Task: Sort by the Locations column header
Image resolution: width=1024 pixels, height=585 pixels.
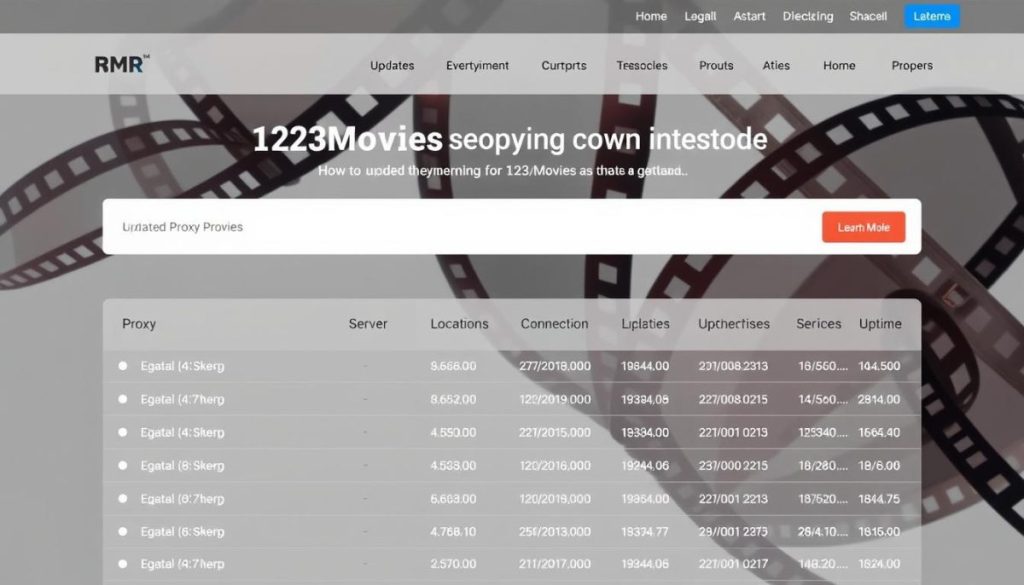Action: click(459, 324)
